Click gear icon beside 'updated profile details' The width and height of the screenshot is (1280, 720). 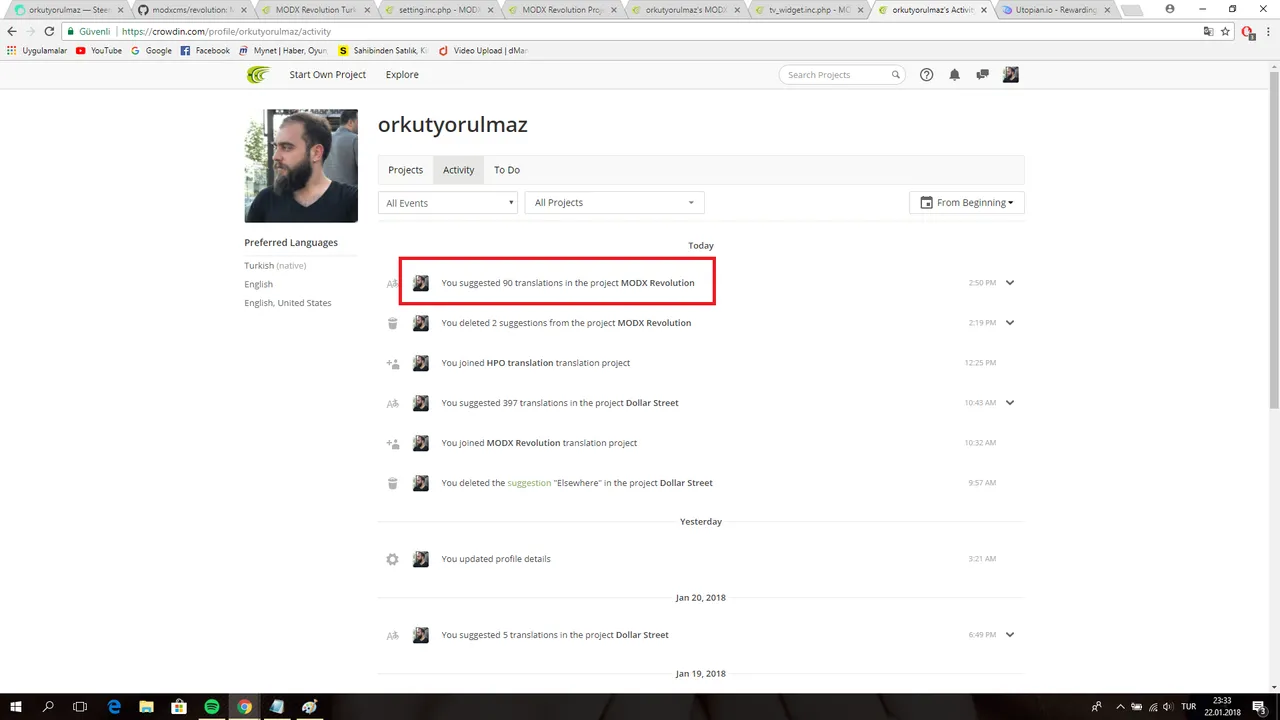click(x=392, y=559)
